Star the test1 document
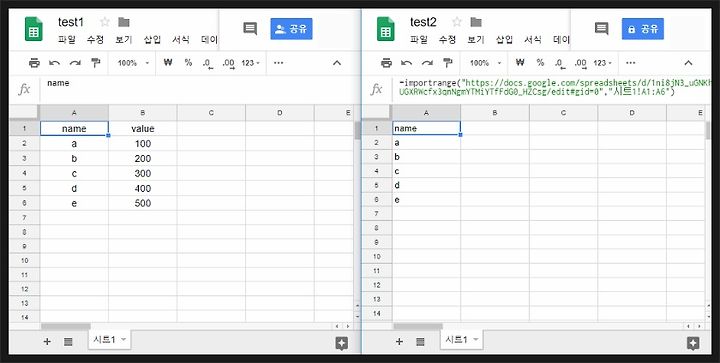720x363 pixels. 105,22
